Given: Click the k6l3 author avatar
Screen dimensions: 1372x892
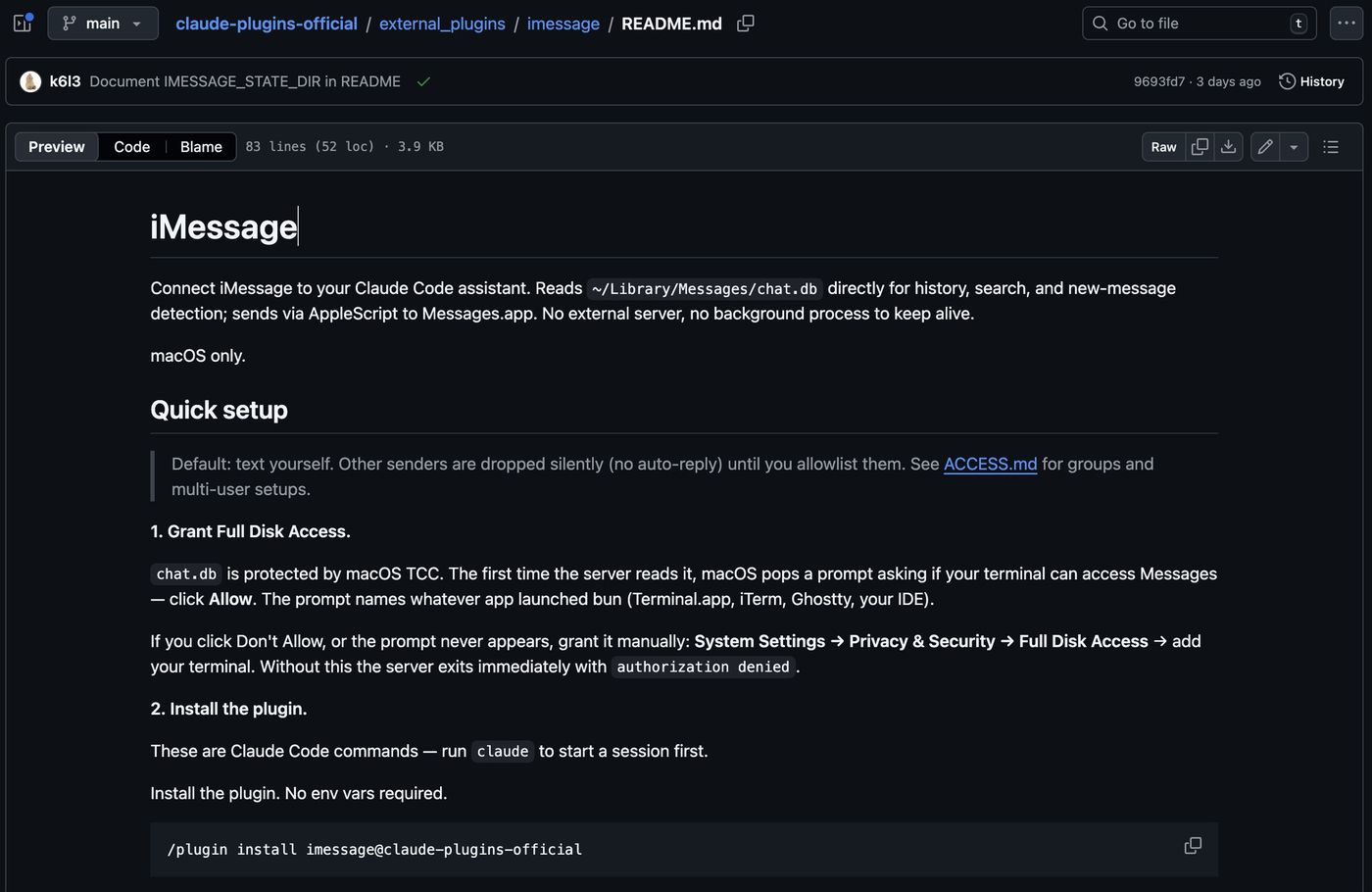Looking at the screenshot, I should tap(30, 81).
